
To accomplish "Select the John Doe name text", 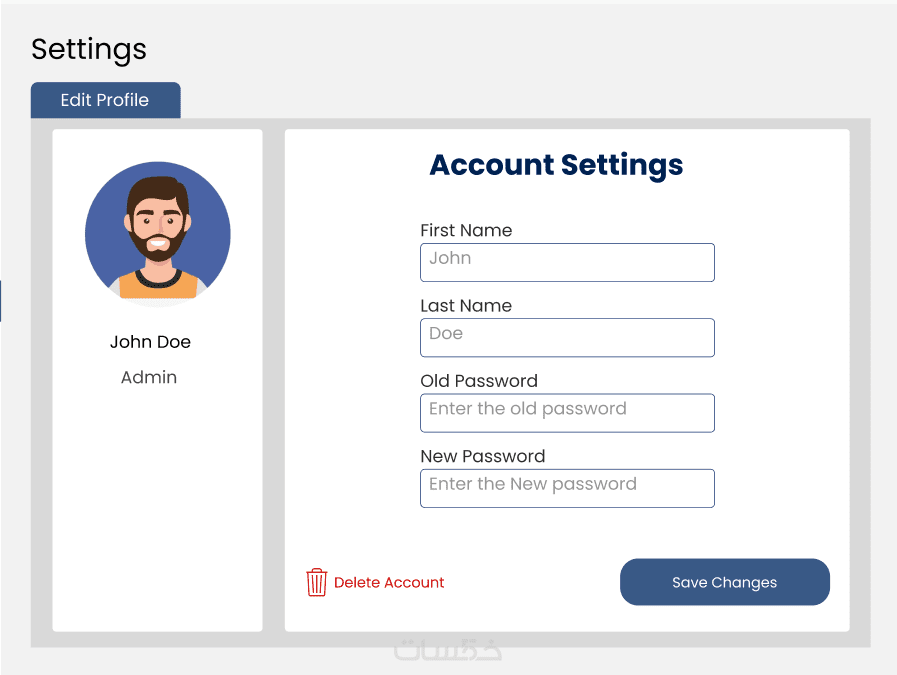I will [150, 342].
